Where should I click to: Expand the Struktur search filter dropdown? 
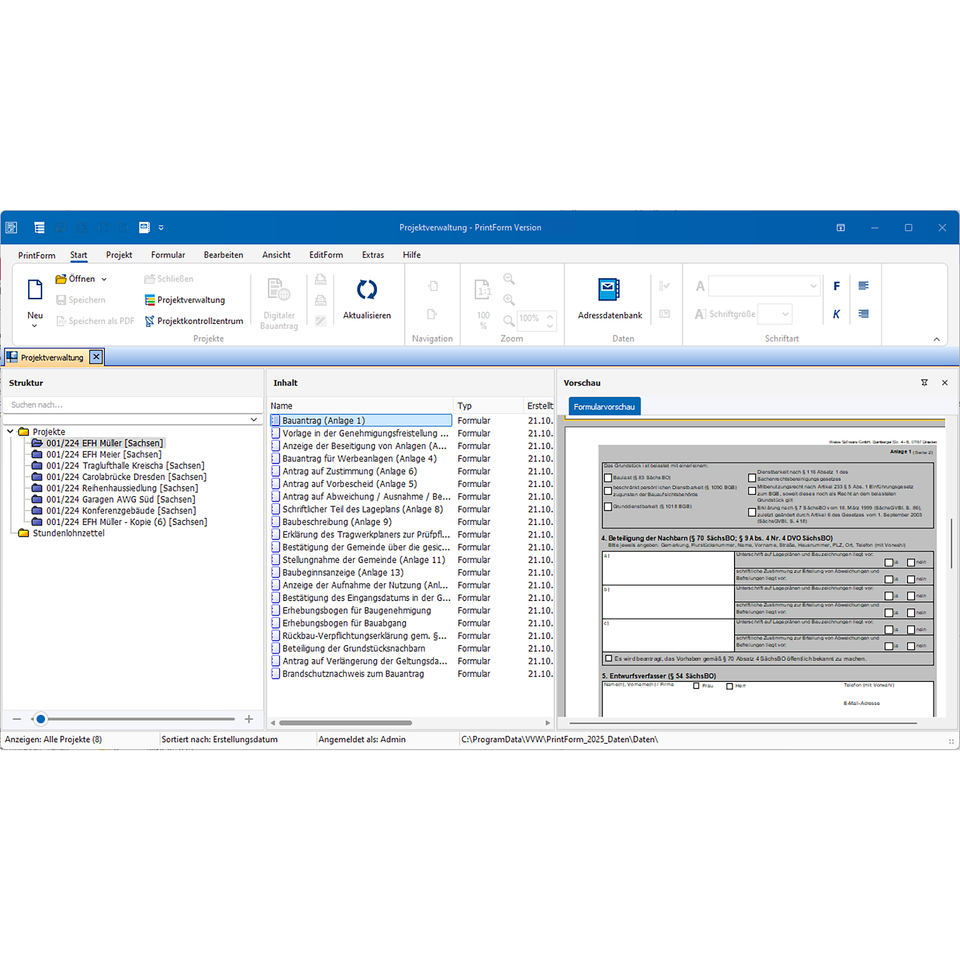pos(253,419)
